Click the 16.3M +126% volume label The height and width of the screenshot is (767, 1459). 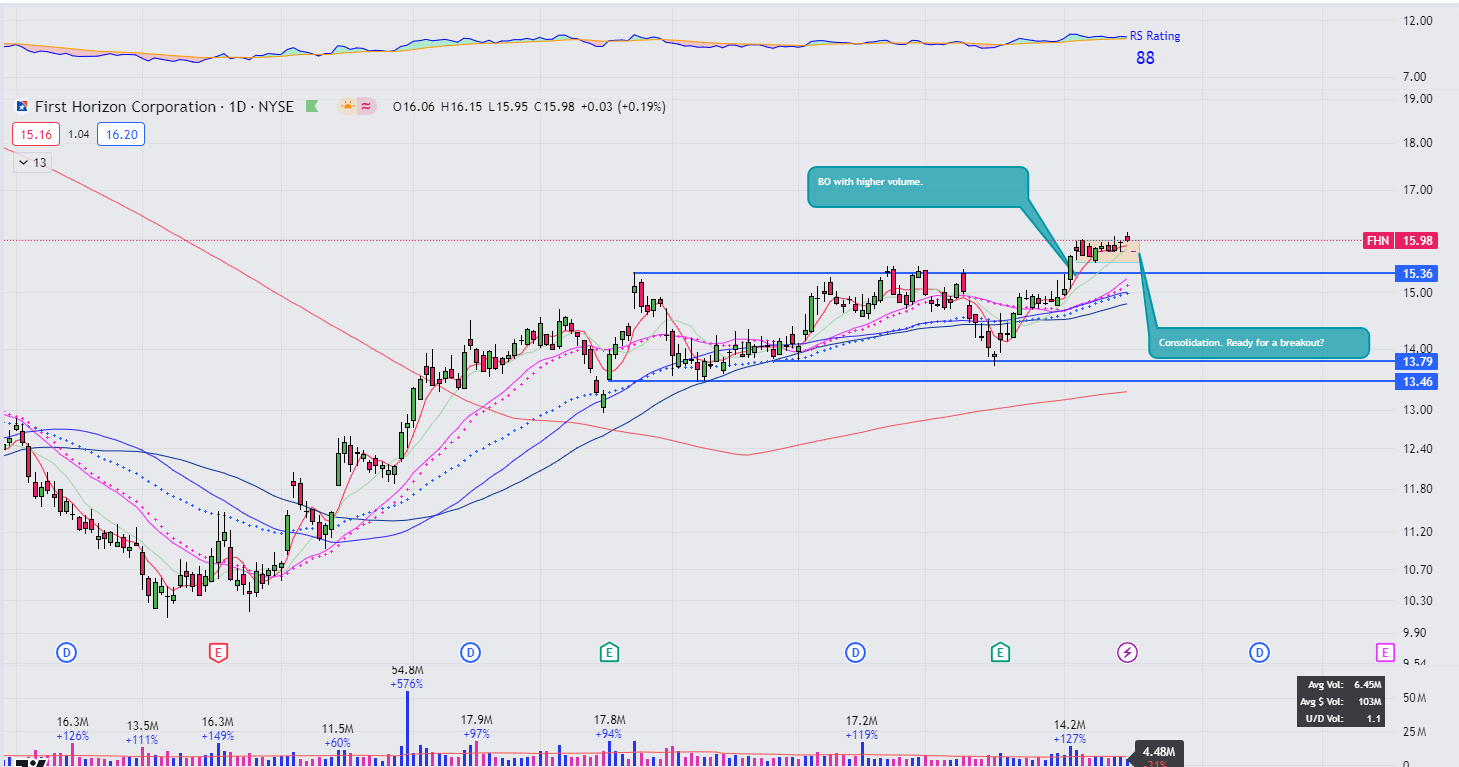[x=73, y=728]
